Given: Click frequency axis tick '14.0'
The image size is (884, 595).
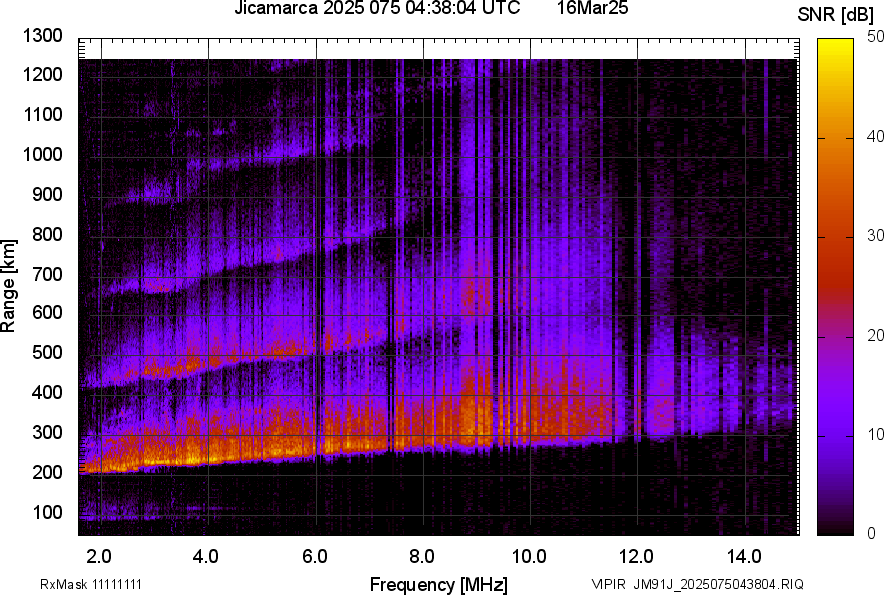Looking at the screenshot, I should 744,557.
